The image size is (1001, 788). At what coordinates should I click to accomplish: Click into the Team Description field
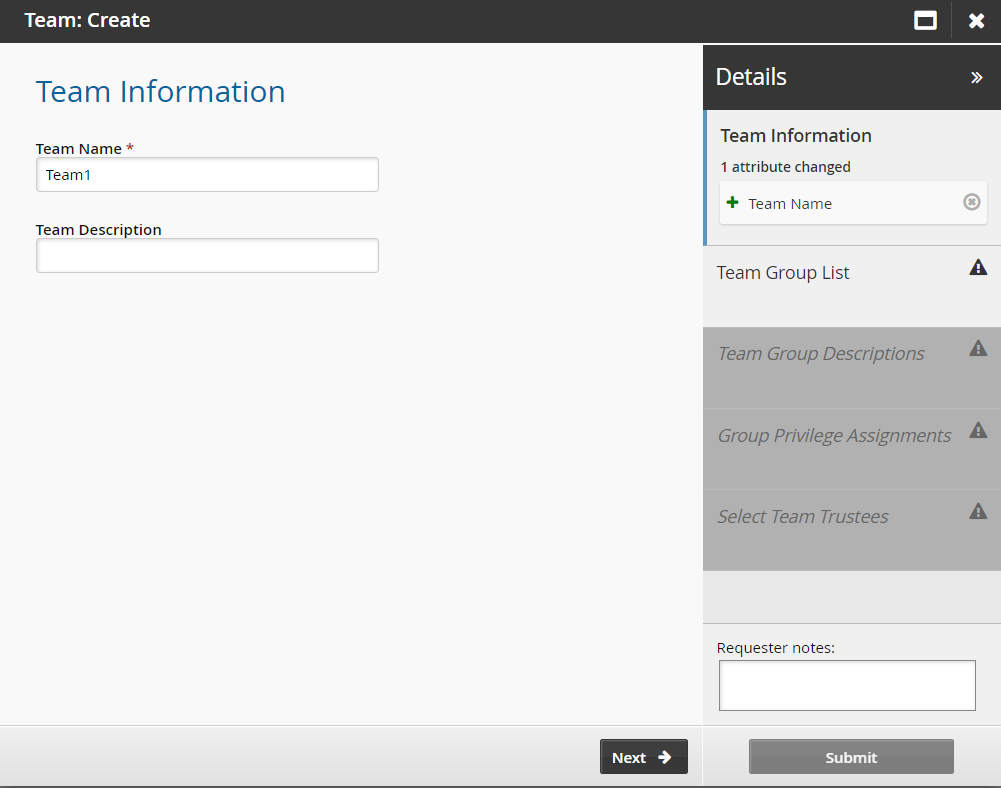click(207, 256)
